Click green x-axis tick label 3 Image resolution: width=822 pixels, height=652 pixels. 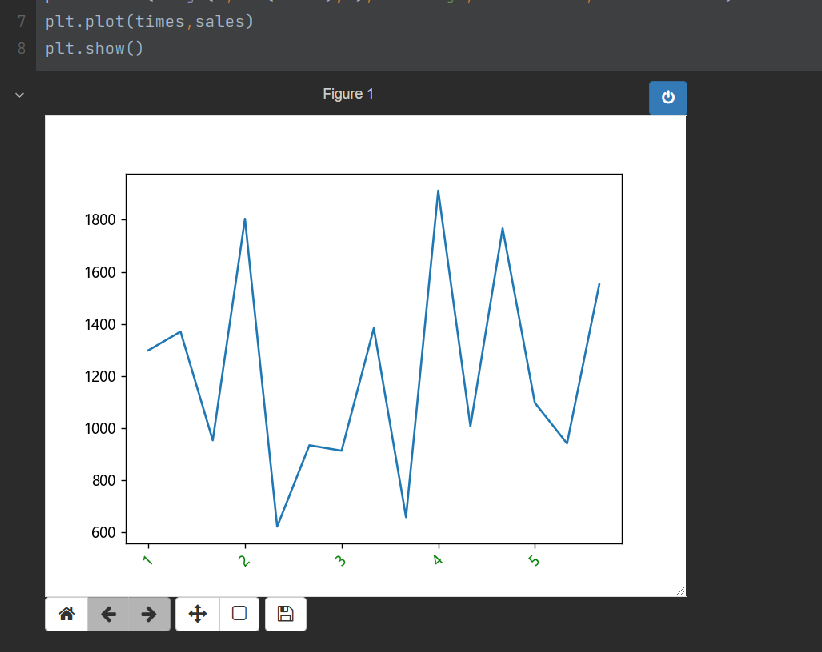click(340, 561)
